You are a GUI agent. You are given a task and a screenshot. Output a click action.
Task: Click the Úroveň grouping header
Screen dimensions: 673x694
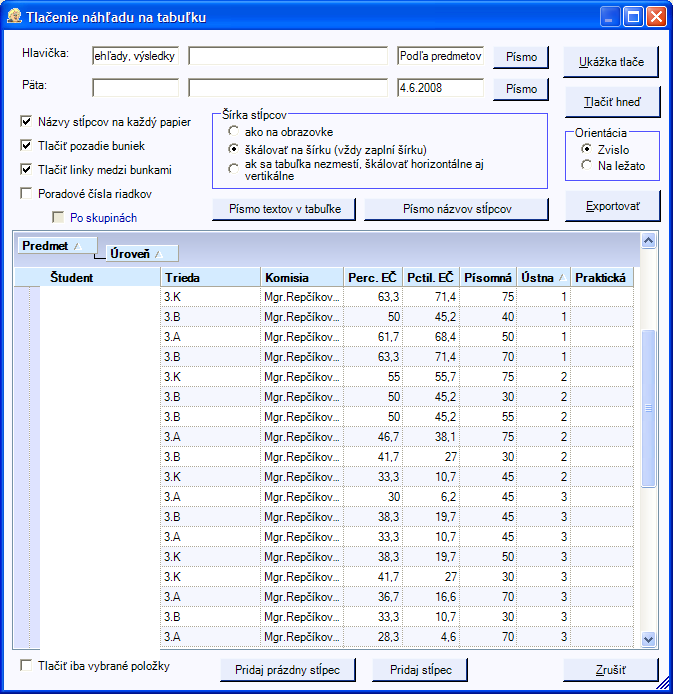pos(142,254)
